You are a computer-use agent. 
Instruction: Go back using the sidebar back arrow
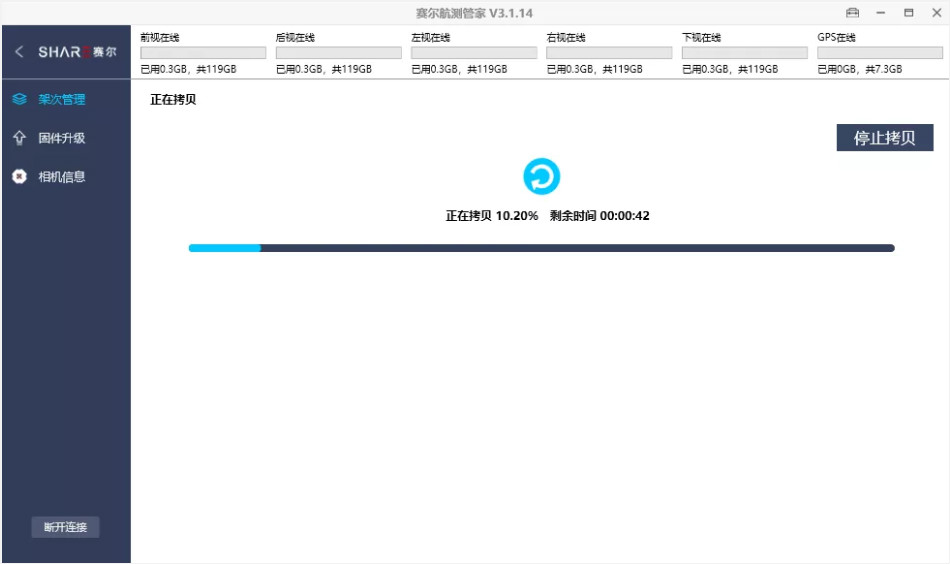pos(19,52)
